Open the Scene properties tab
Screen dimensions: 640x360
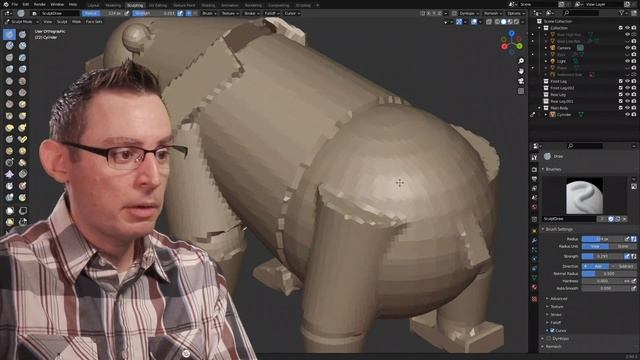534,198
